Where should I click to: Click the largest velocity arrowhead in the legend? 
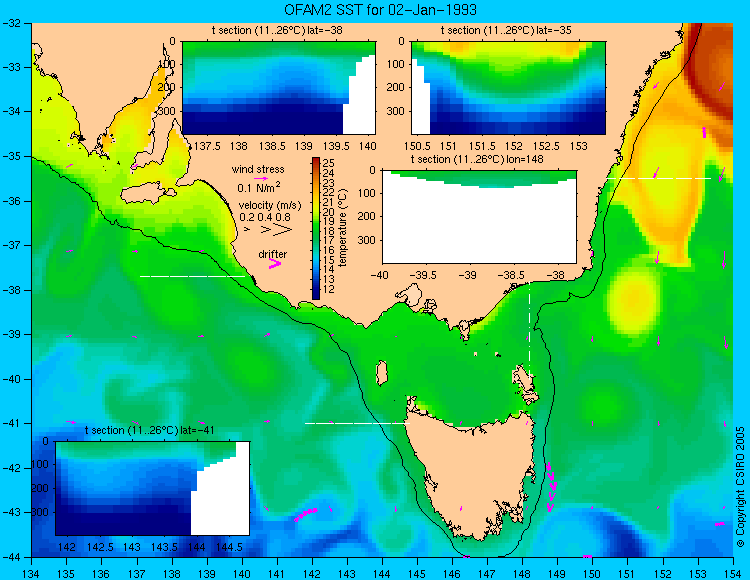point(283,230)
